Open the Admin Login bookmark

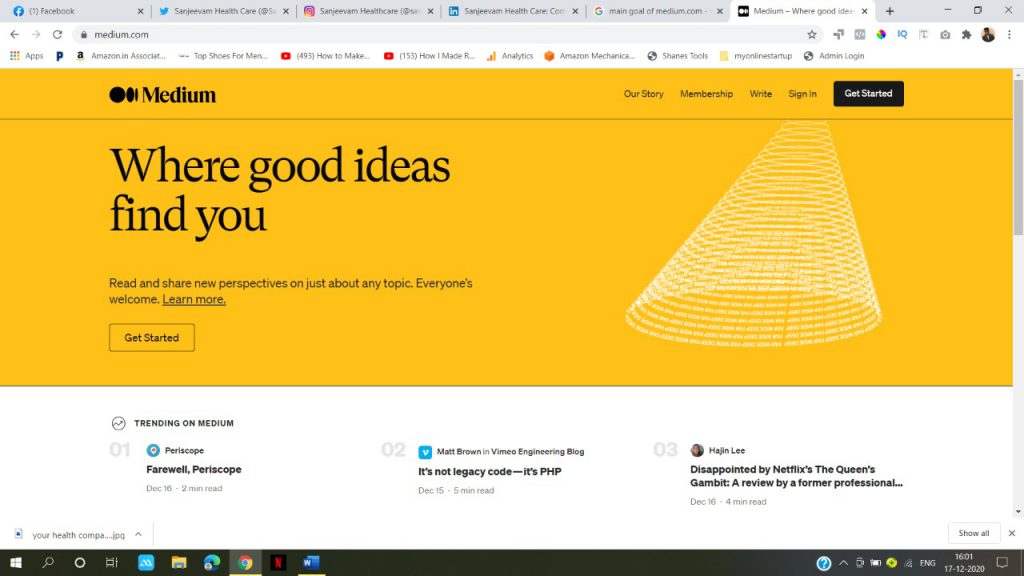pos(834,56)
